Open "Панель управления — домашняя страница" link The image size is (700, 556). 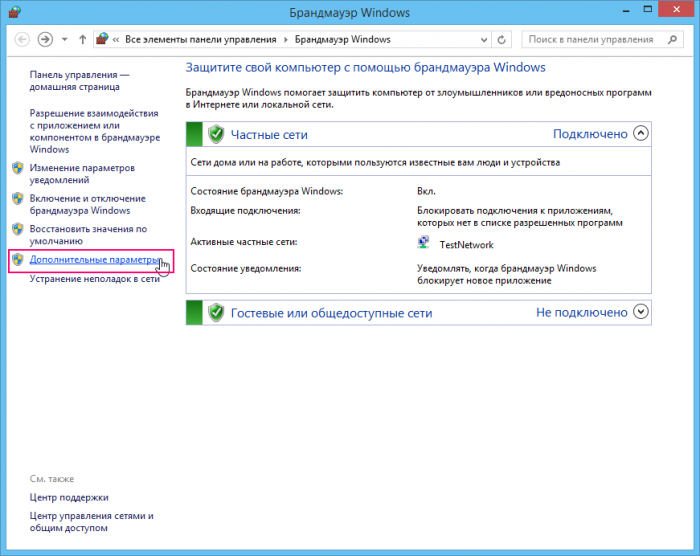click(x=79, y=81)
